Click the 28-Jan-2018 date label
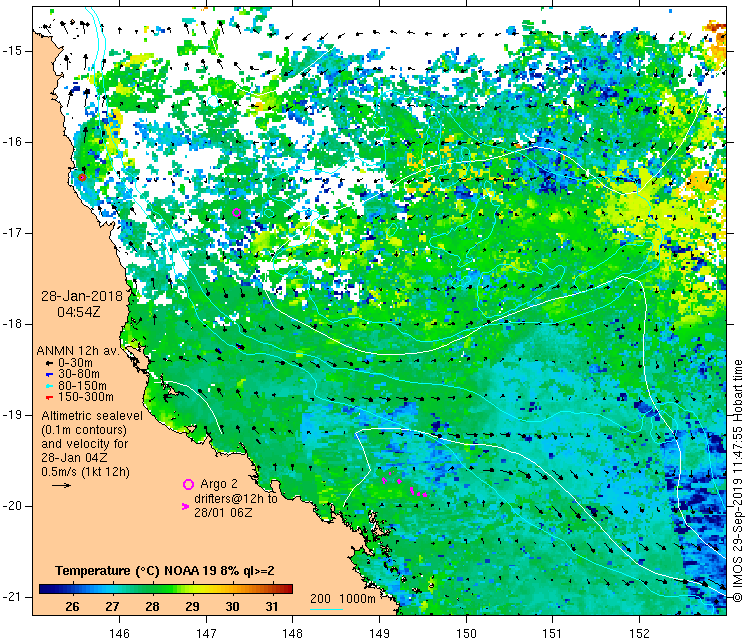The height and width of the screenshot is (640, 750). [82, 296]
